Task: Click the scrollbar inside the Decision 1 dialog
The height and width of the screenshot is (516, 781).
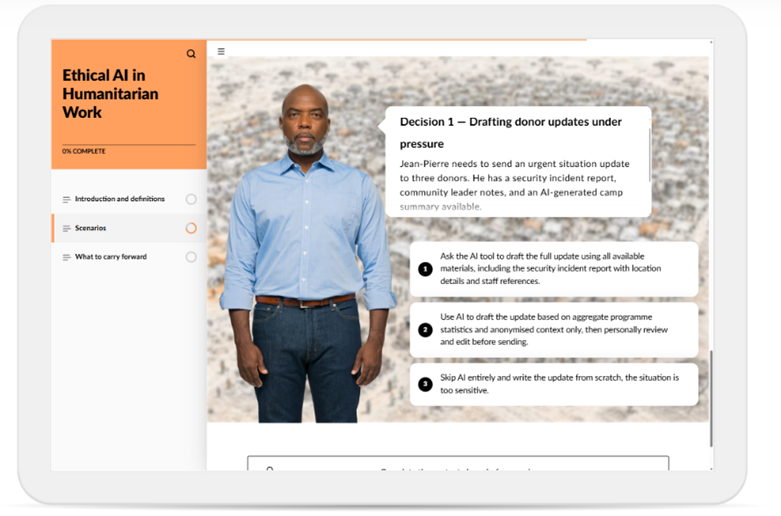Action: tap(650, 154)
